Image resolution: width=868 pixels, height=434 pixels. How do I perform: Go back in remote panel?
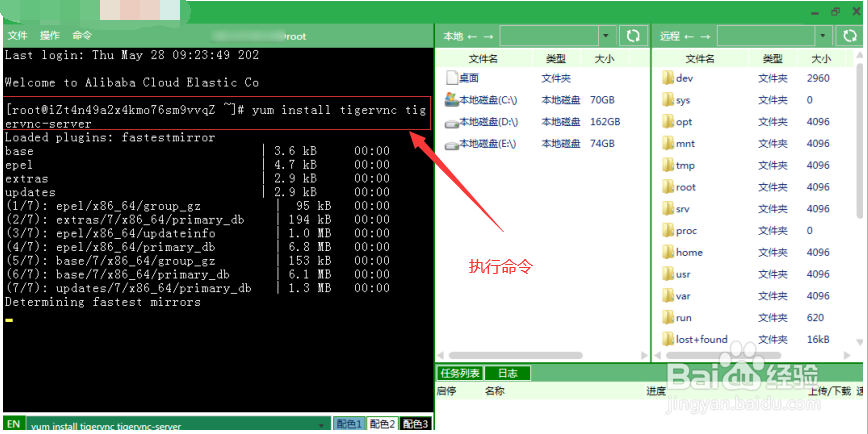pos(689,37)
